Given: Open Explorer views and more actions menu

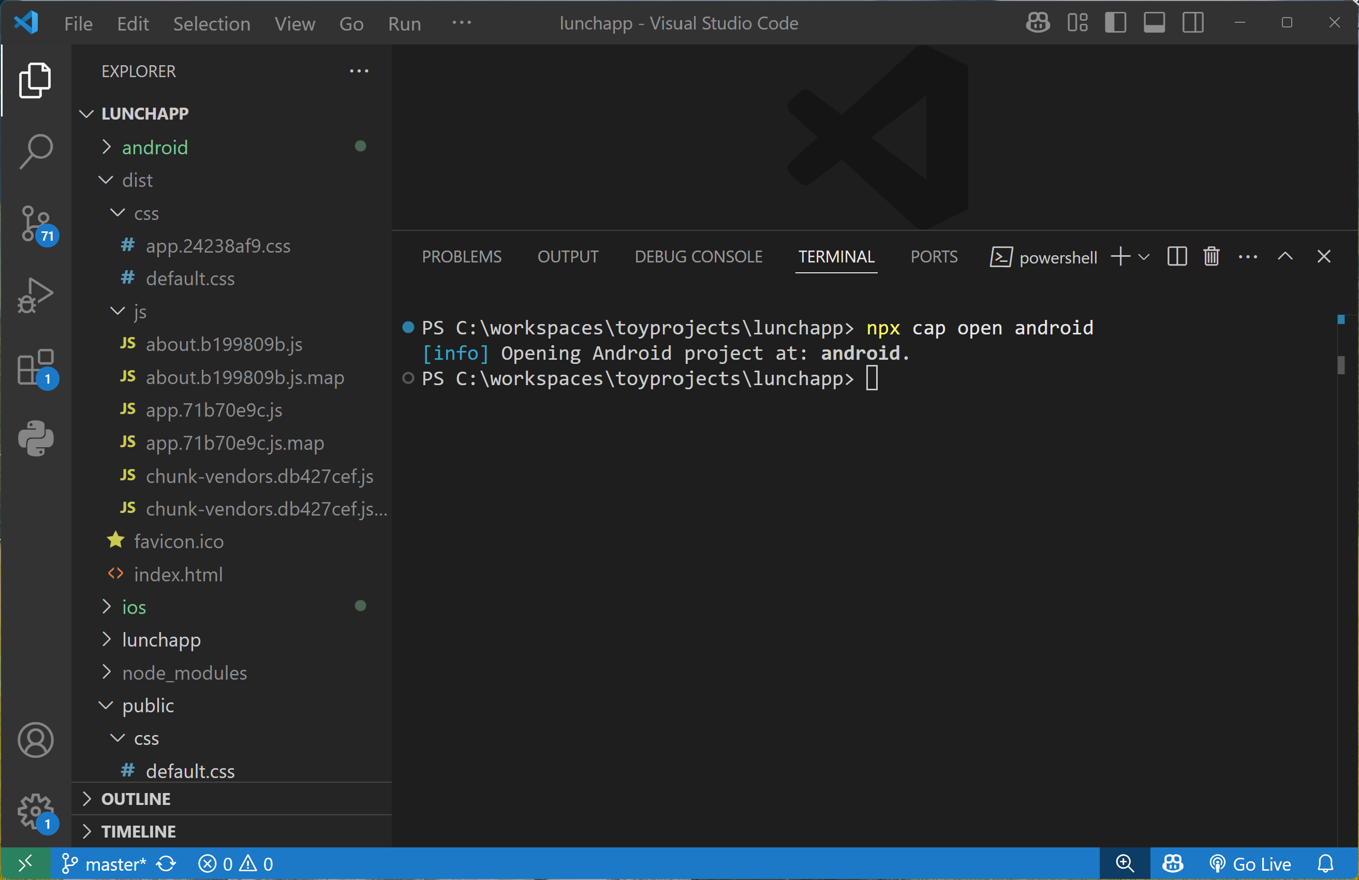Looking at the screenshot, I should (359, 71).
